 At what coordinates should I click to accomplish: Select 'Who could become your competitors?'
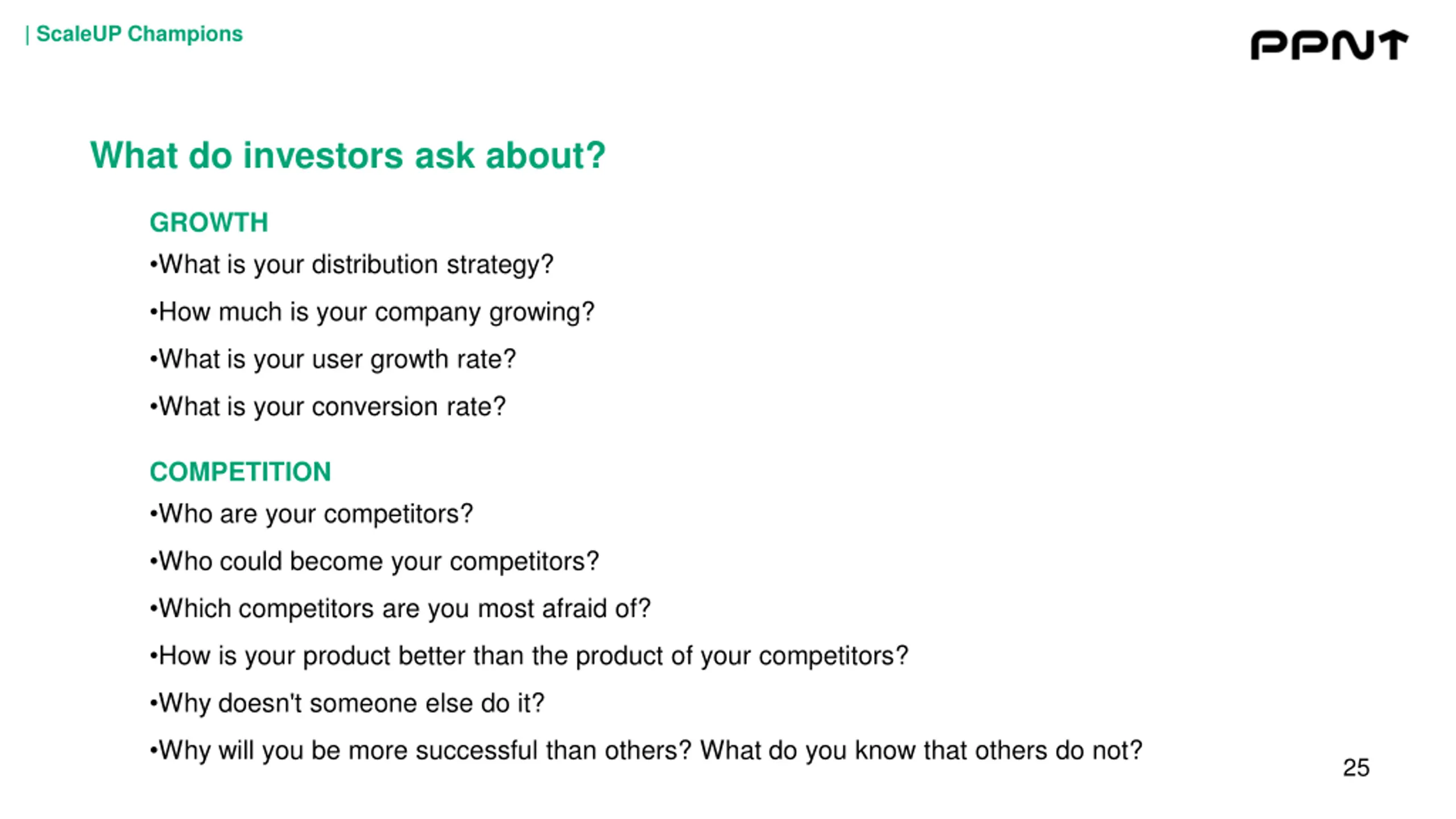(374, 561)
